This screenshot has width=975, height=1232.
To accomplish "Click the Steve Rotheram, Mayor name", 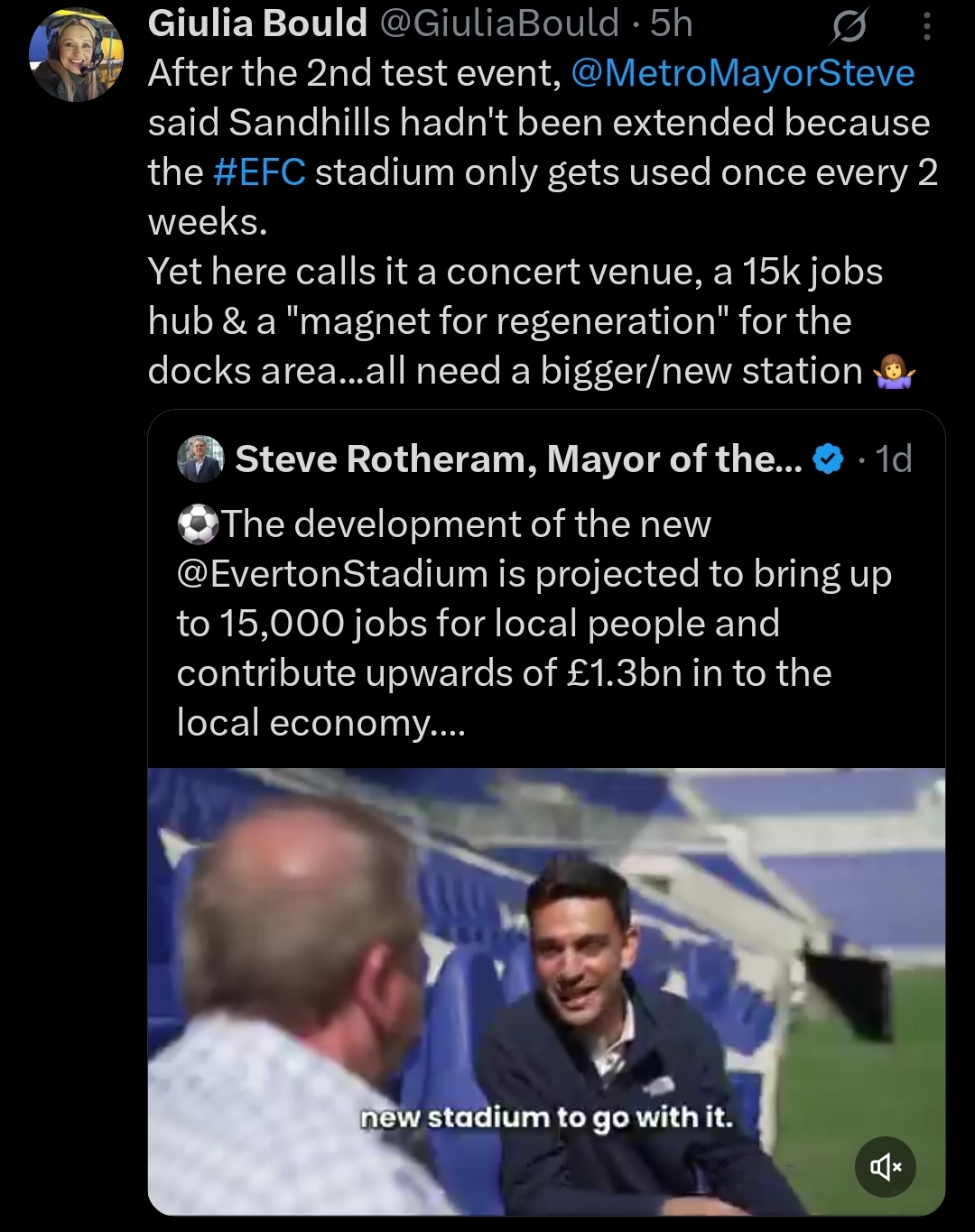I will 518,459.
